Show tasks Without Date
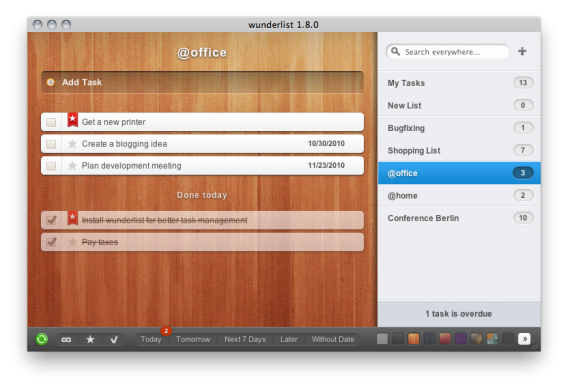Viewport: 568px width, 389px height. 333,339
